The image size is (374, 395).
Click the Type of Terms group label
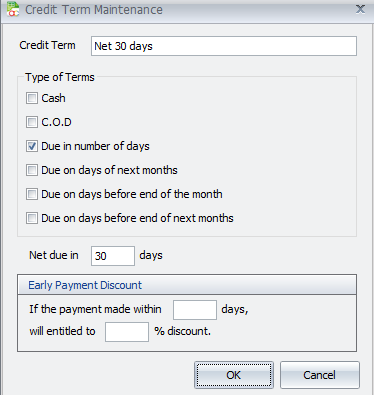(60, 77)
